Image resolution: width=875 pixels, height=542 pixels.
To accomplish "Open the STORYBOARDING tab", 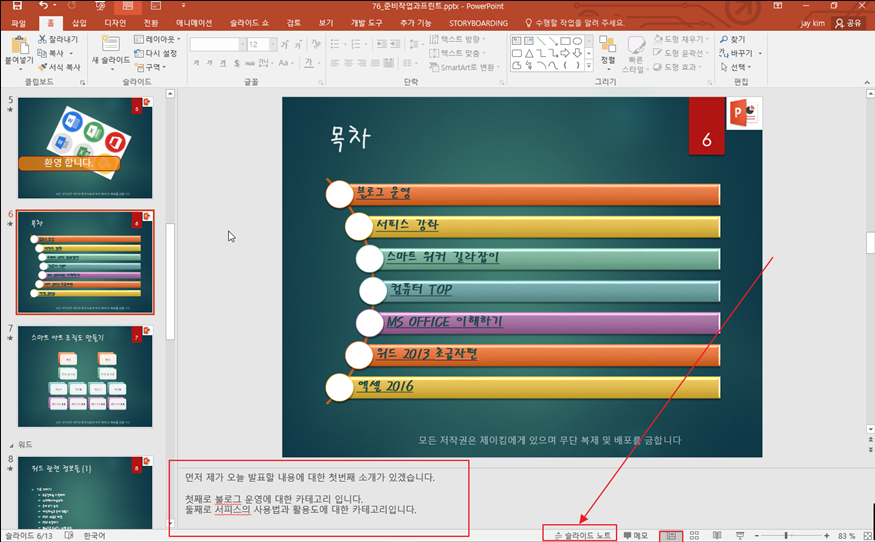I will coord(478,23).
